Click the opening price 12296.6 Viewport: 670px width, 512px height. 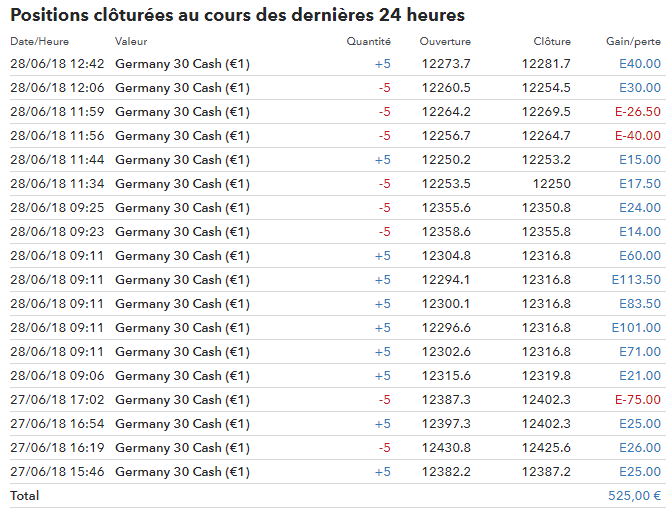[446, 327]
